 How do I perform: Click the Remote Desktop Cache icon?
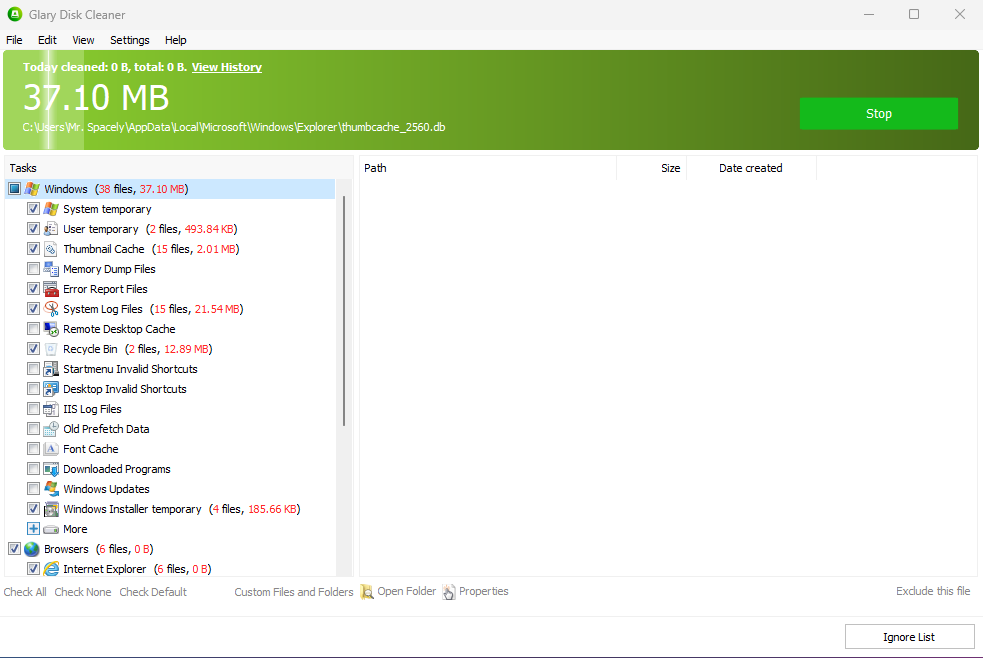(x=51, y=329)
